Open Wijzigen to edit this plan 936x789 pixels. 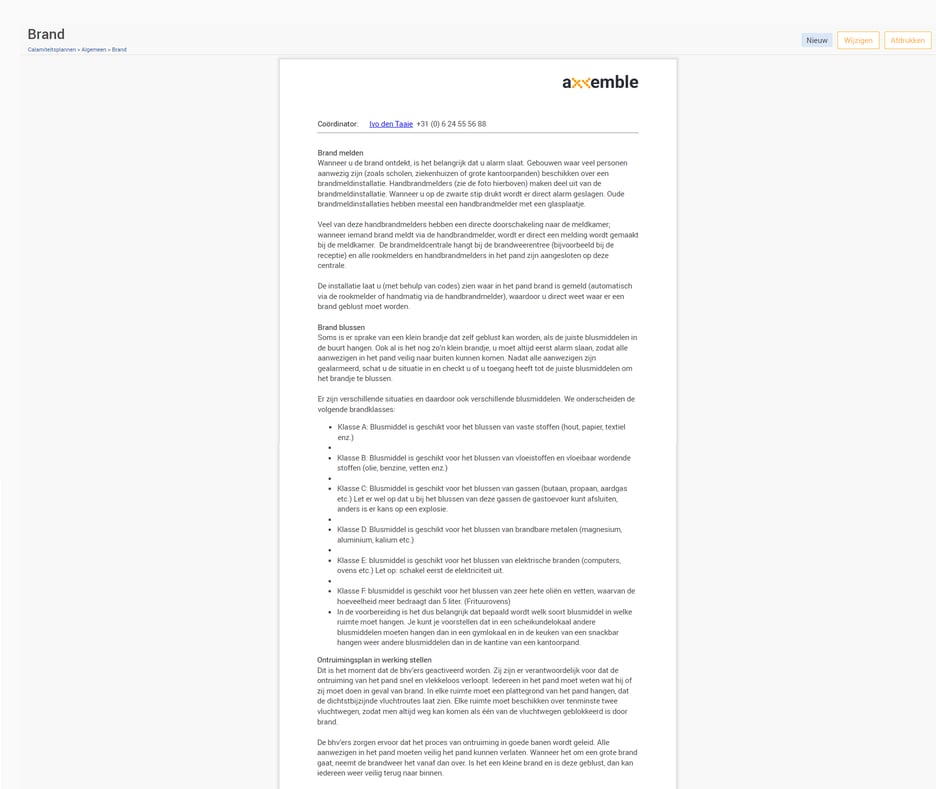(x=858, y=40)
